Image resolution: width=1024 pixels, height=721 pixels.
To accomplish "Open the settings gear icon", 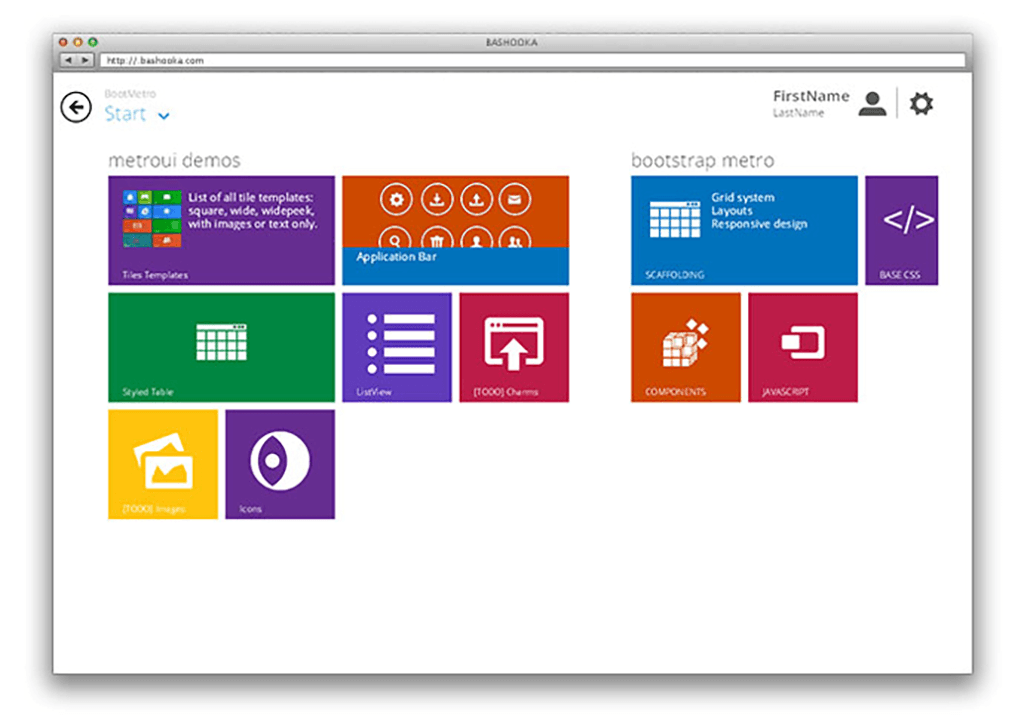I will tap(921, 104).
